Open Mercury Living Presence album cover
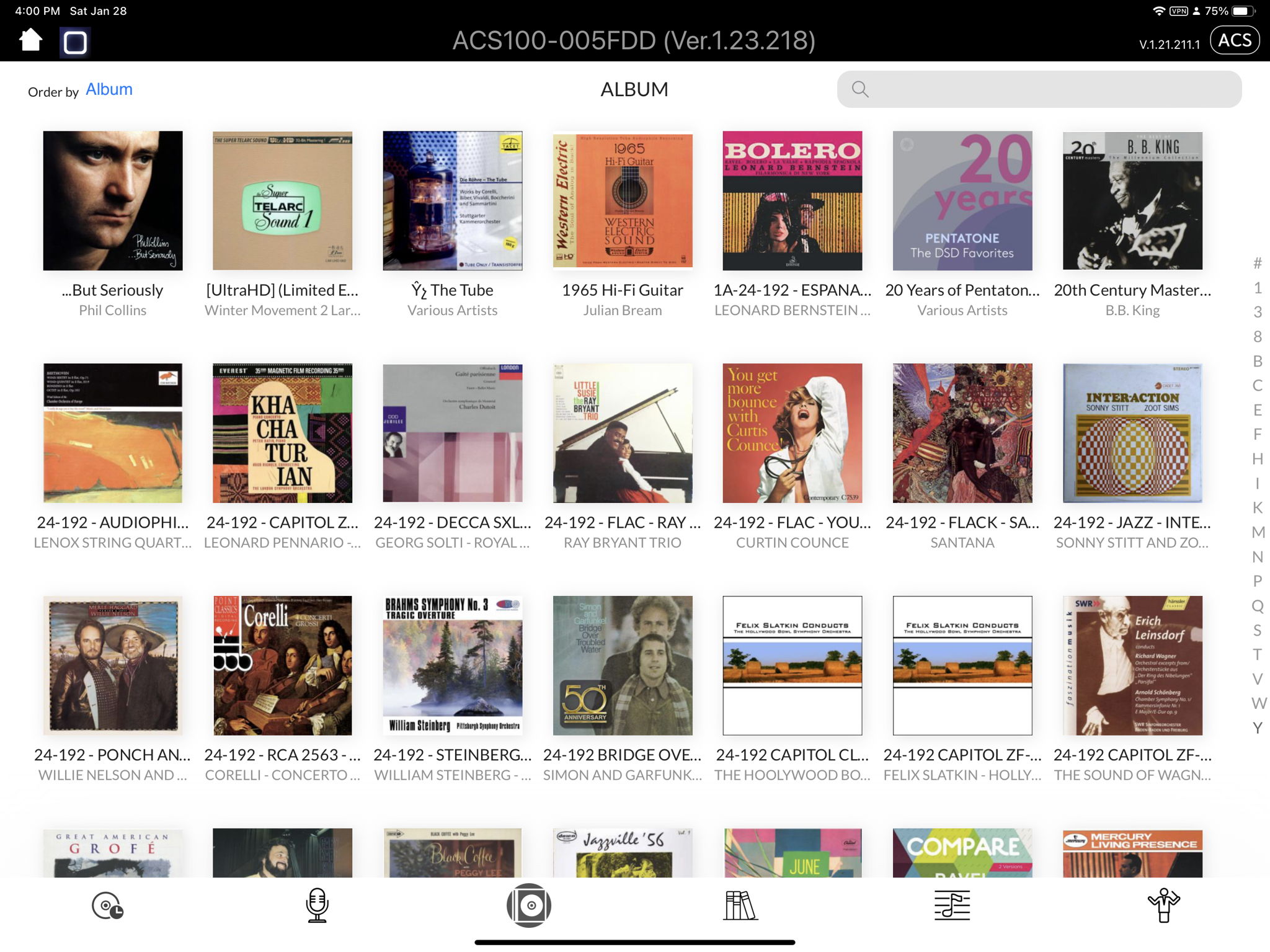 [1132, 853]
